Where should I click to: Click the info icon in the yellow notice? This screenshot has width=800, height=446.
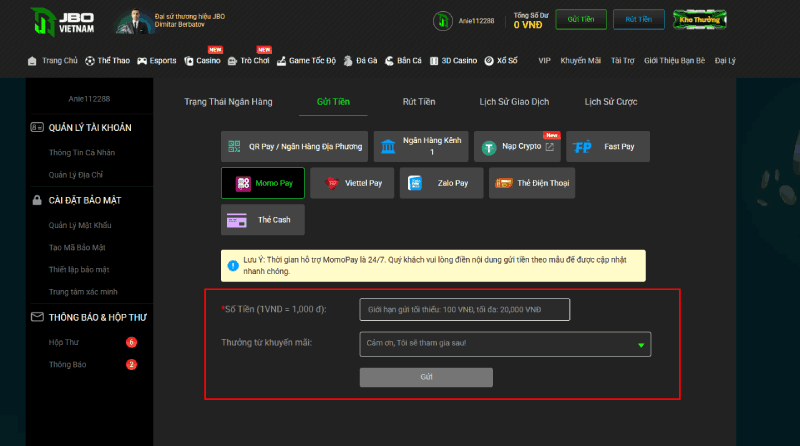point(233,265)
